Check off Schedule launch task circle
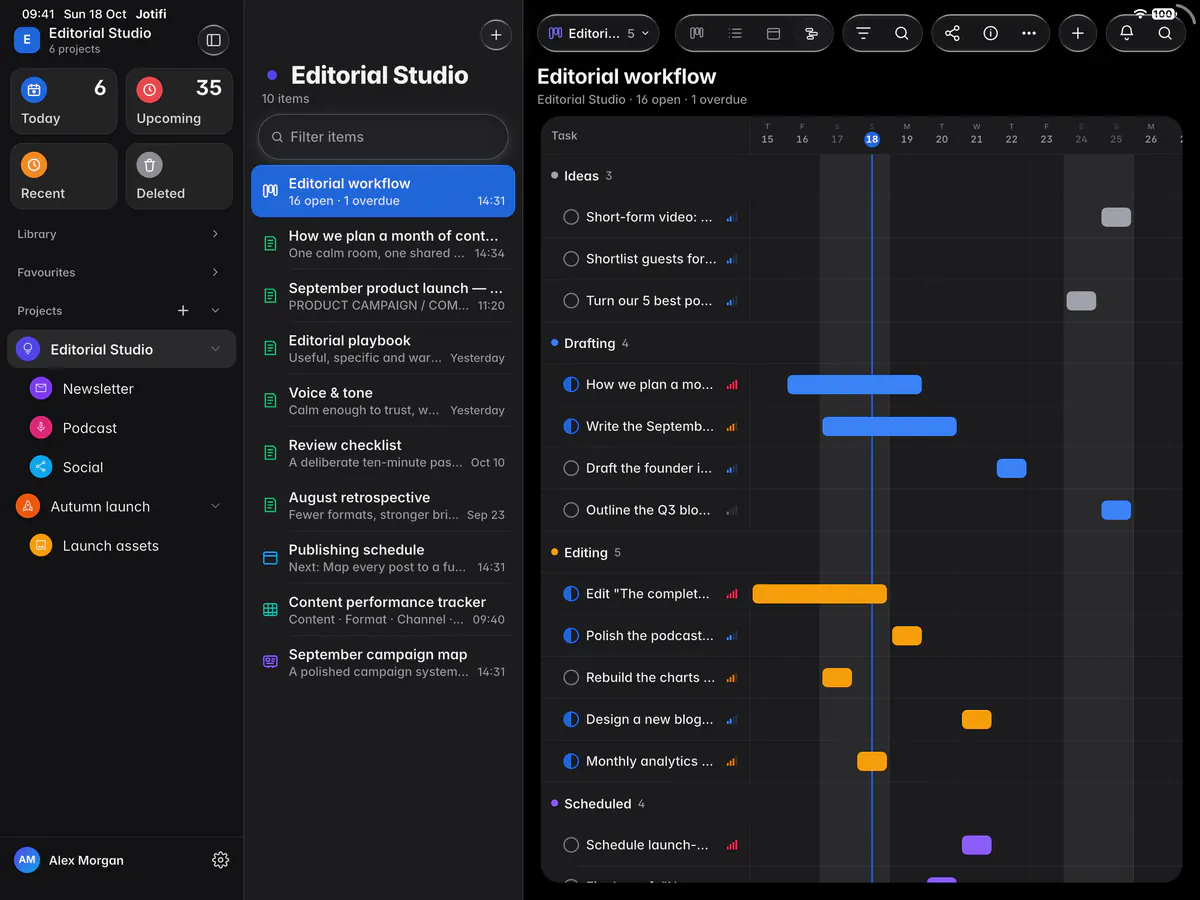 tap(571, 845)
